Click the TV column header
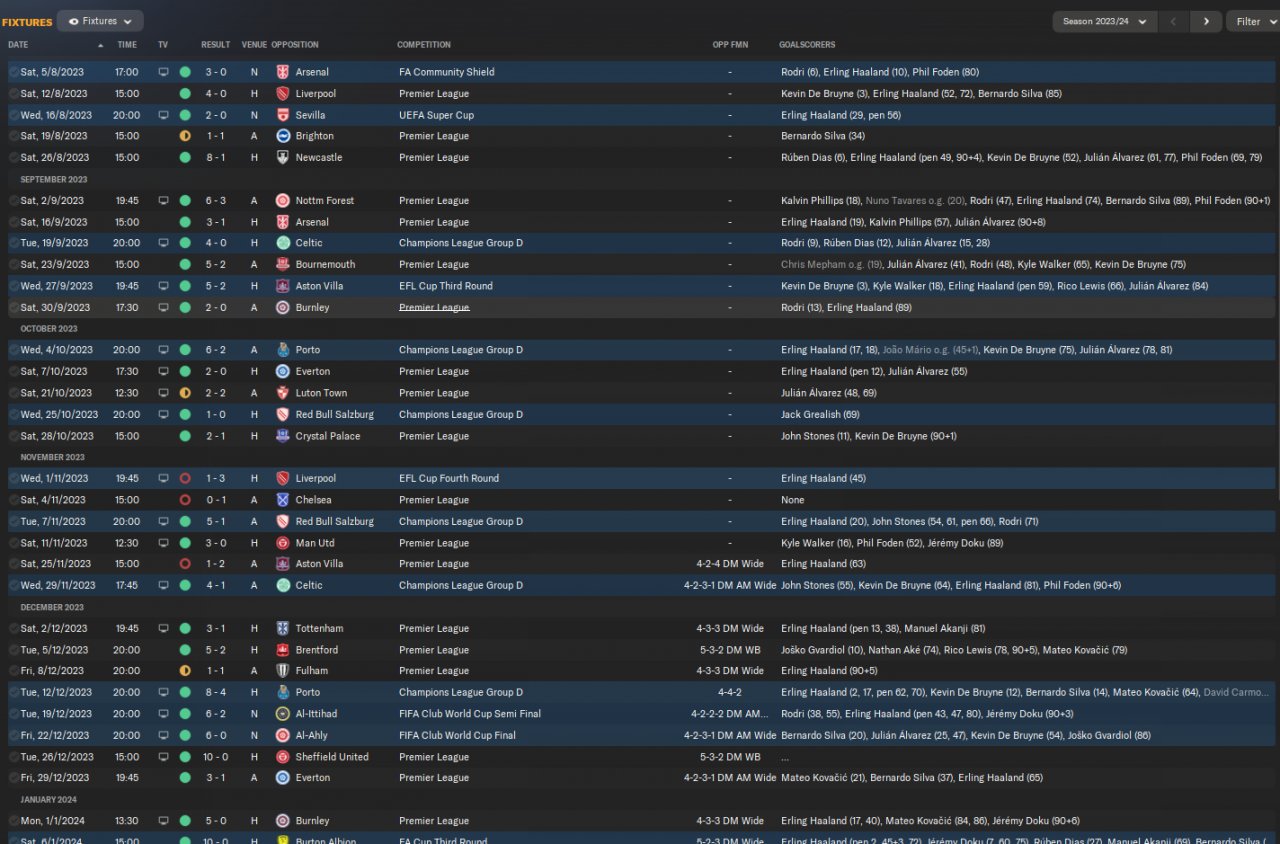Viewport: 1280px width, 844px height. (x=163, y=45)
